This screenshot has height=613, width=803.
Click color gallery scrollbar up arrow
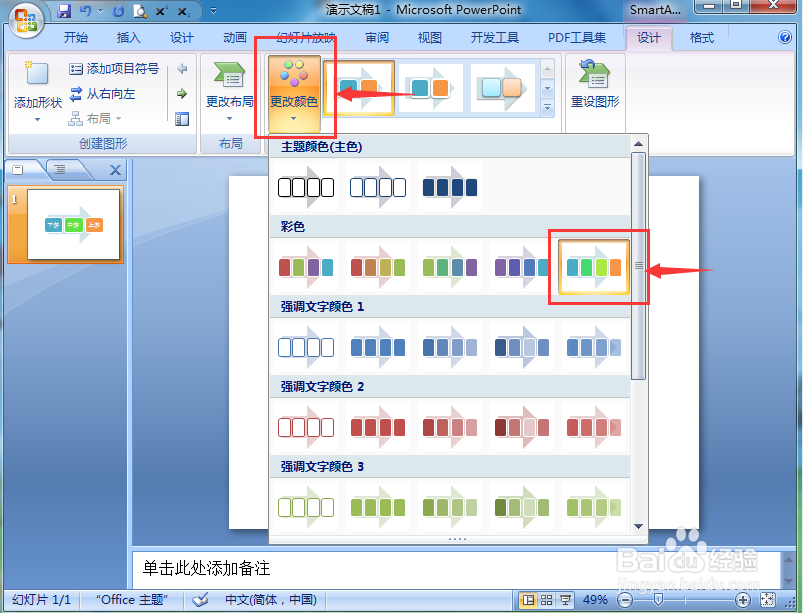pos(638,144)
